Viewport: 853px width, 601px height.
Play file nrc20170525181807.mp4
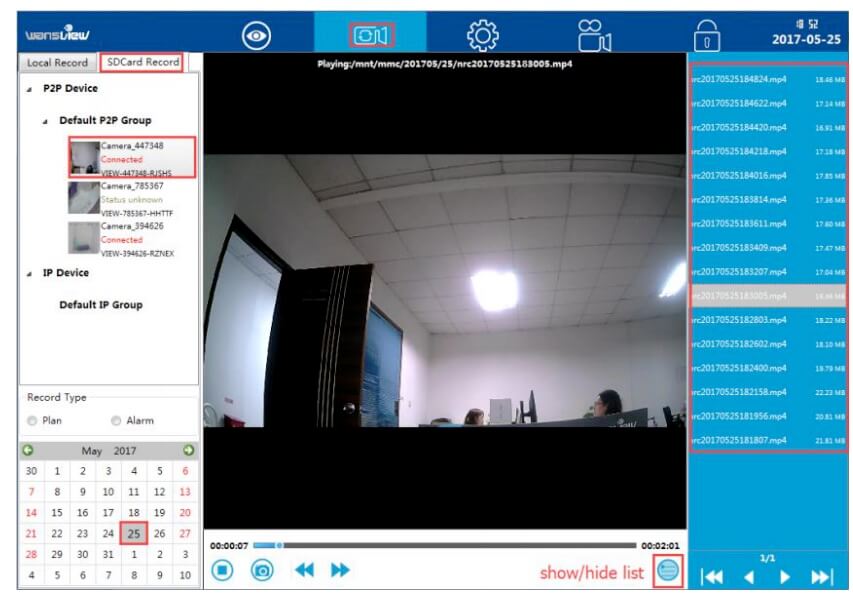point(768,440)
